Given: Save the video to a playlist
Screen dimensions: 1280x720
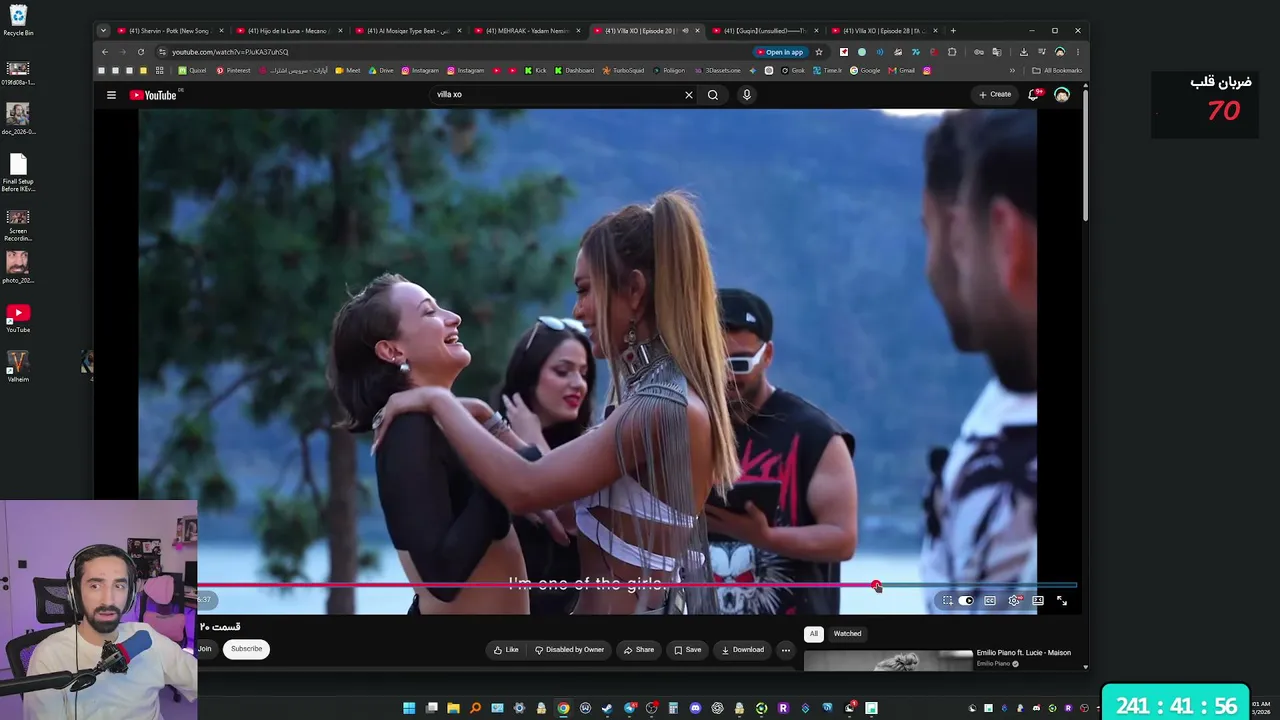Looking at the screenshot, I should pos(687,650).
